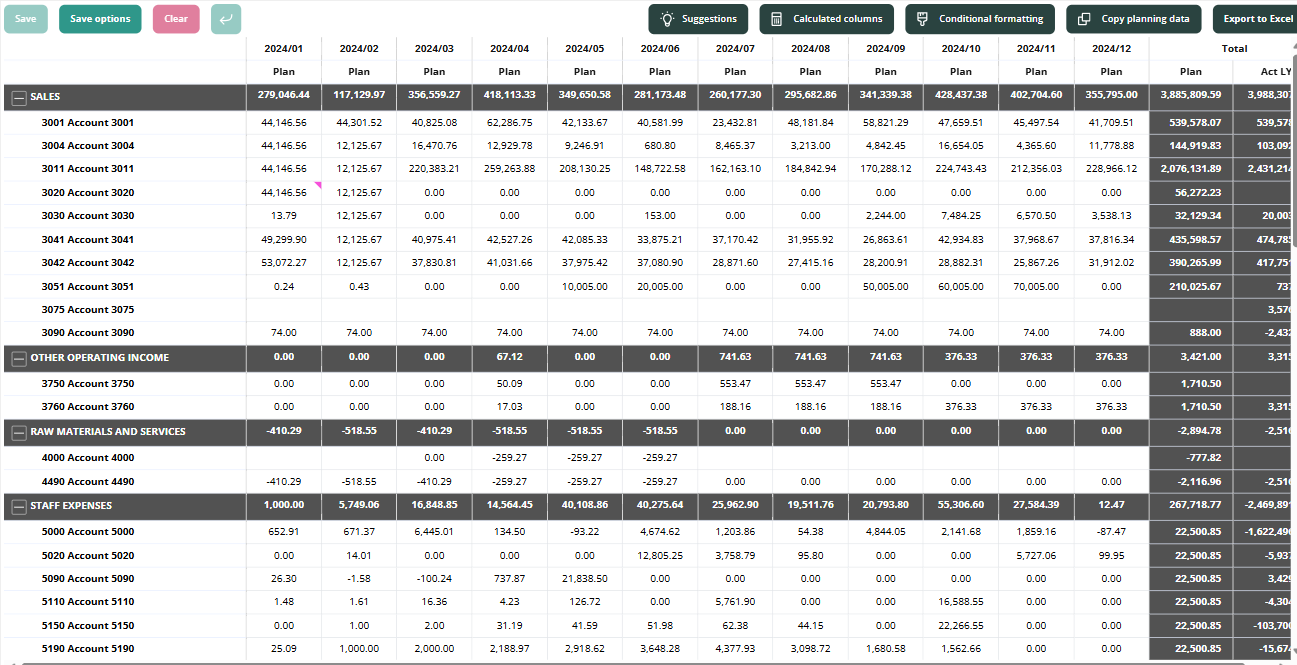Collapse the STAFF EXPENSES group
The image size is (1297, 665).
19,507
